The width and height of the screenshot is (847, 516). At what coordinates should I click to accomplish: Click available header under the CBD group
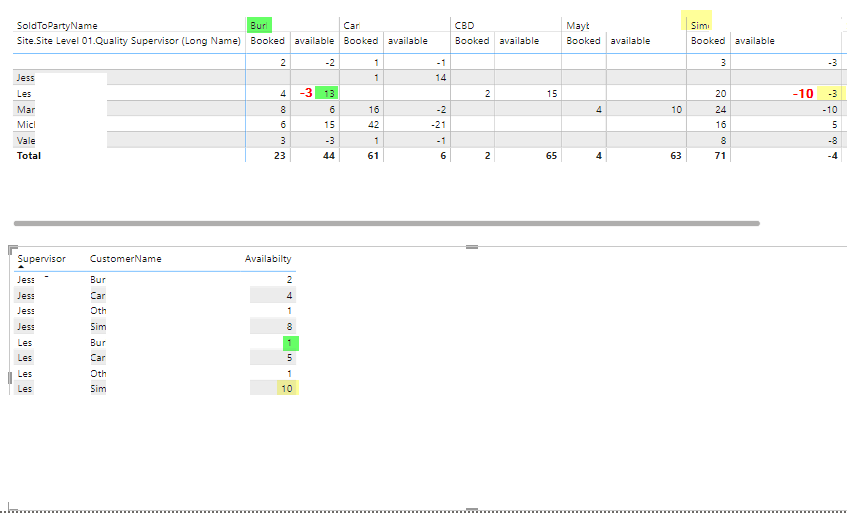519,41
